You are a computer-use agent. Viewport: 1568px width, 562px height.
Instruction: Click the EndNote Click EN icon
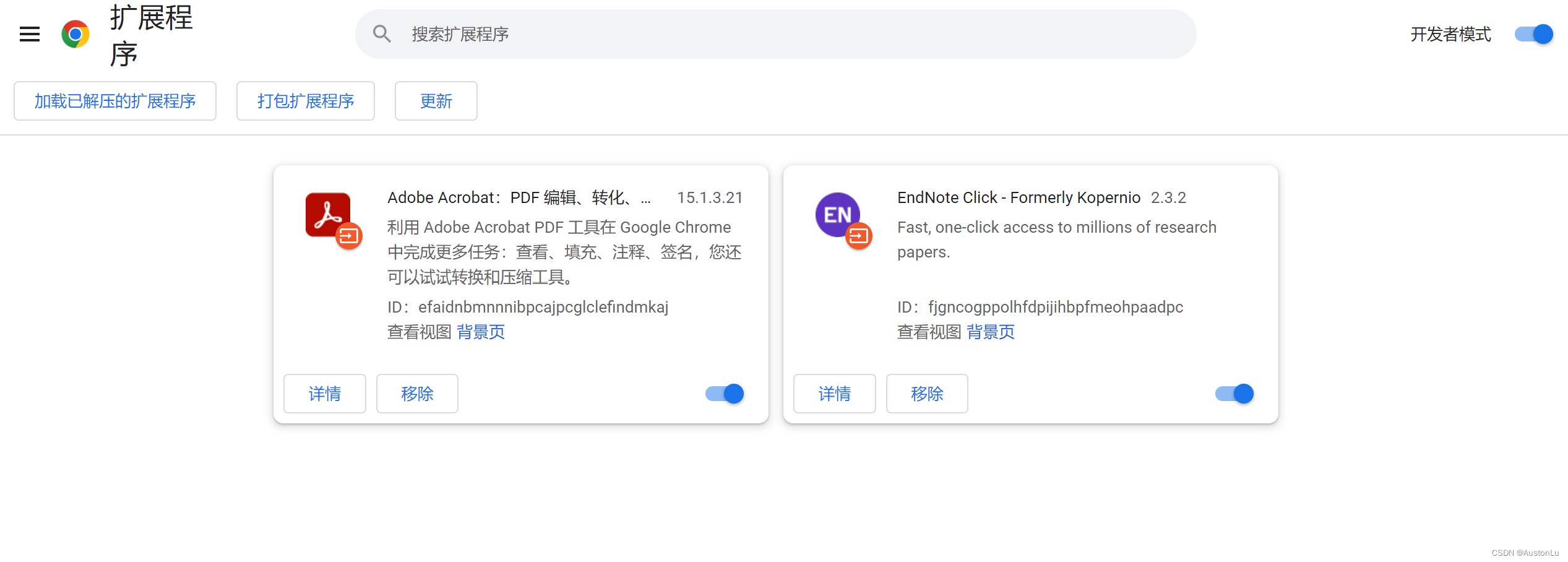tap(838, 215)
